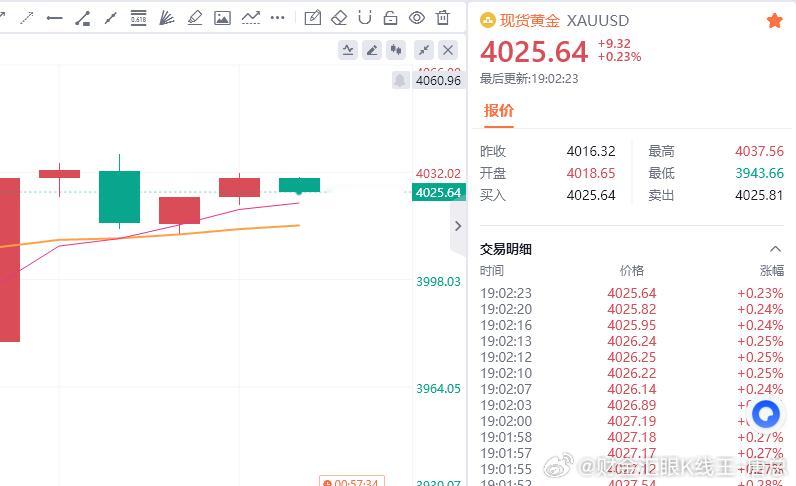
Task: Click the 3998.03 price axis label
Action: point(439,281)
